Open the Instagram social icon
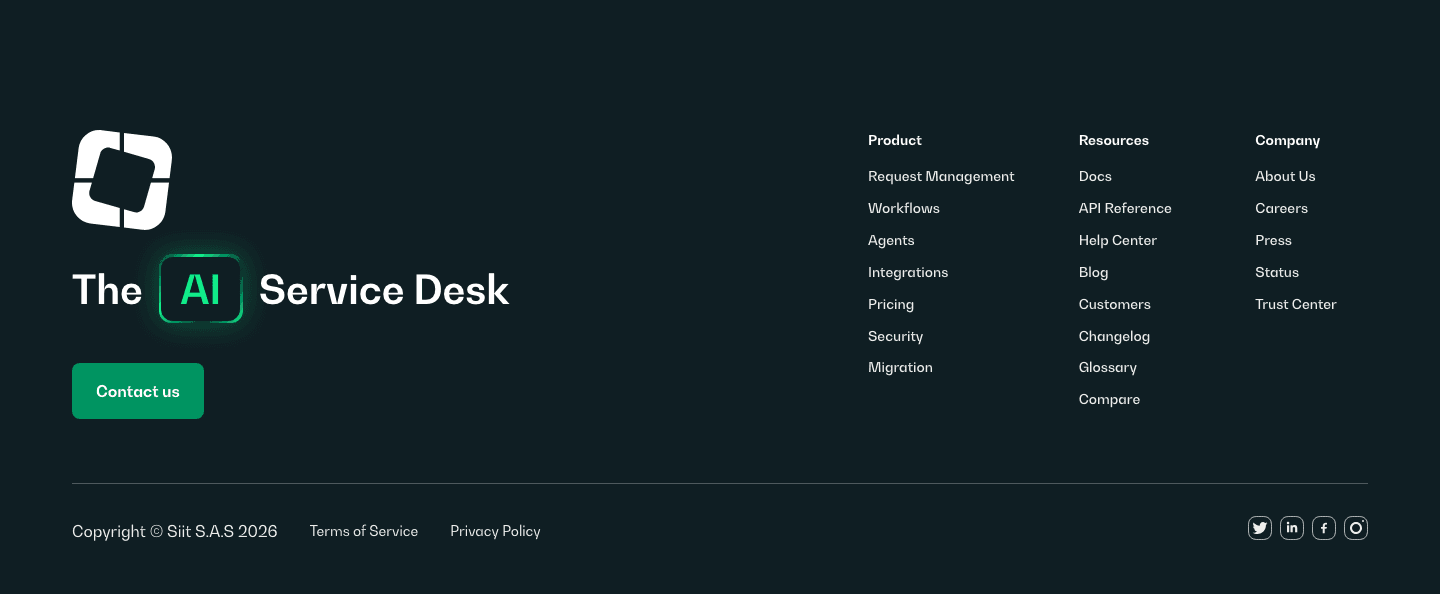1440x594 pixels. tap(1356, 528)
